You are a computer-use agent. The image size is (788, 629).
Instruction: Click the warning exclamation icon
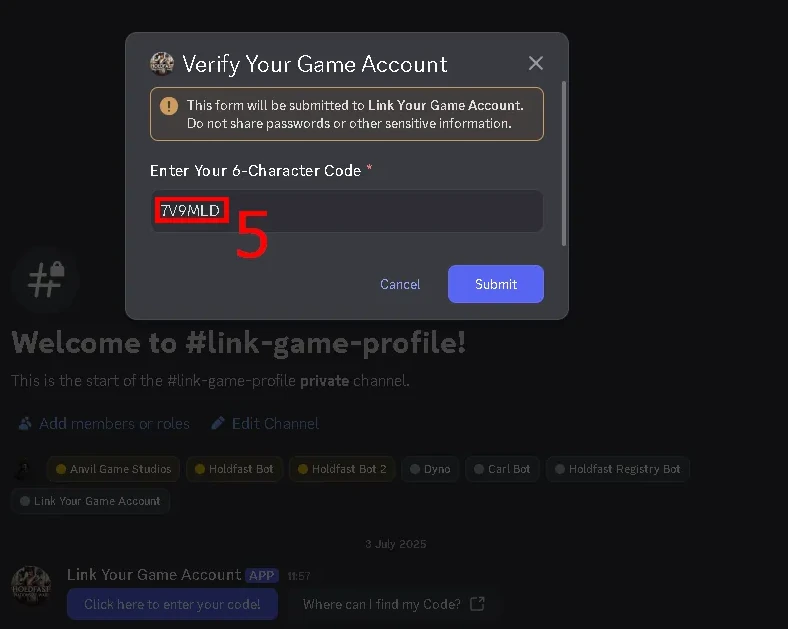[x=169, y=106]
